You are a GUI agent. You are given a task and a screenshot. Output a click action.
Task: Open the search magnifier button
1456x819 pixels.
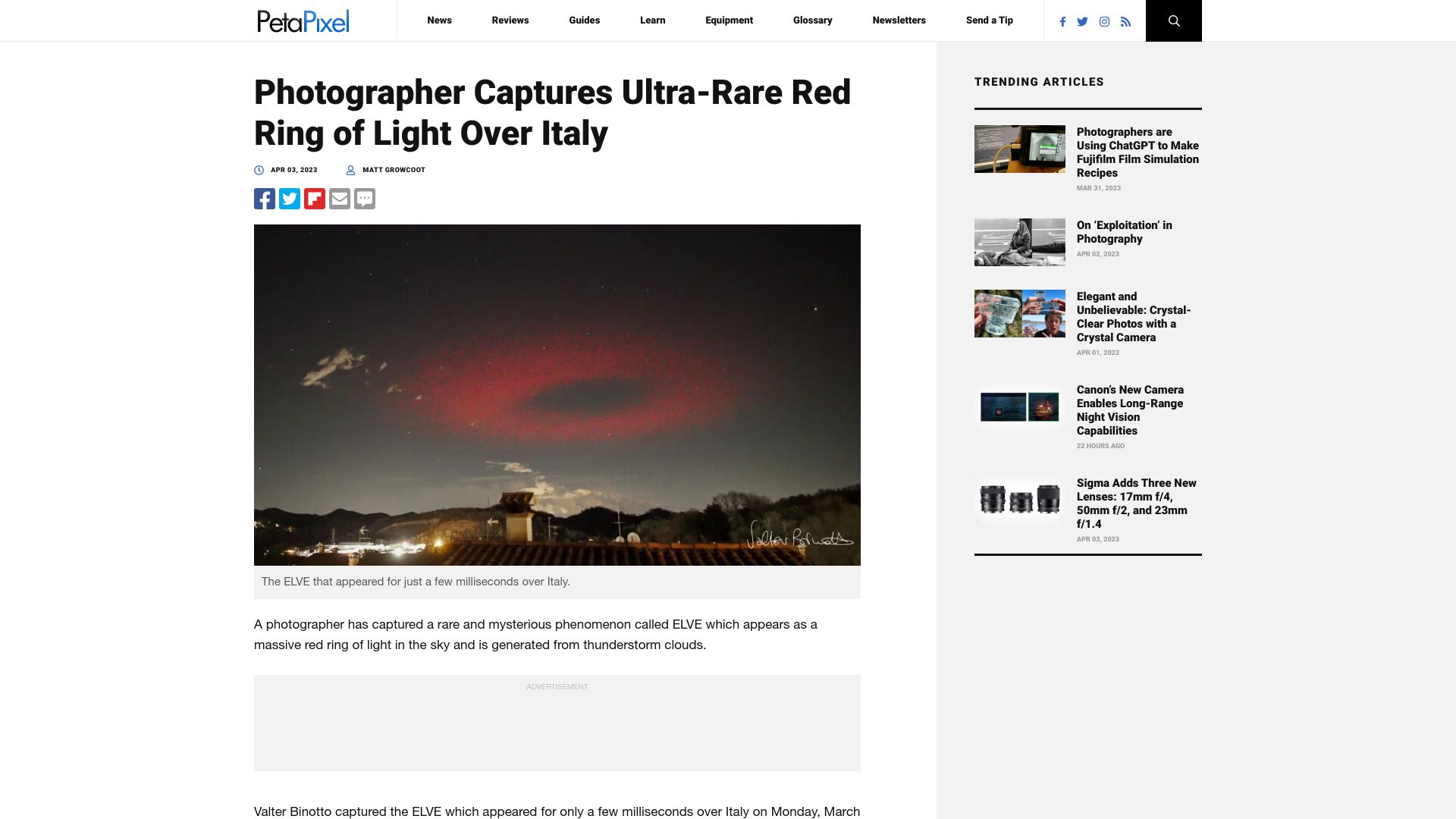pos(1173,20)
